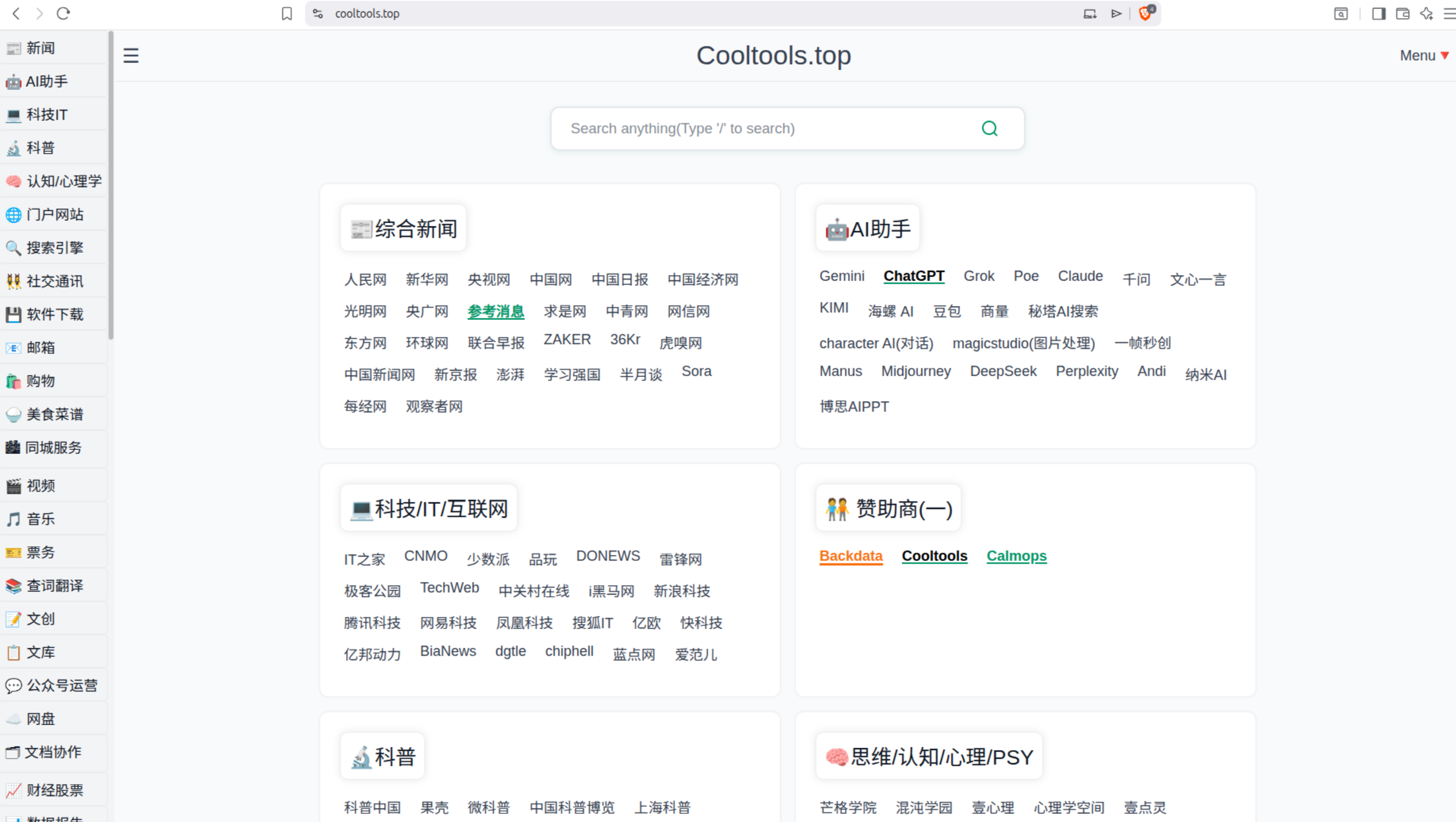This screenshot has width=1456, height=822.
Task: Click the Cooltools.top site title
Action: point(773,55)
